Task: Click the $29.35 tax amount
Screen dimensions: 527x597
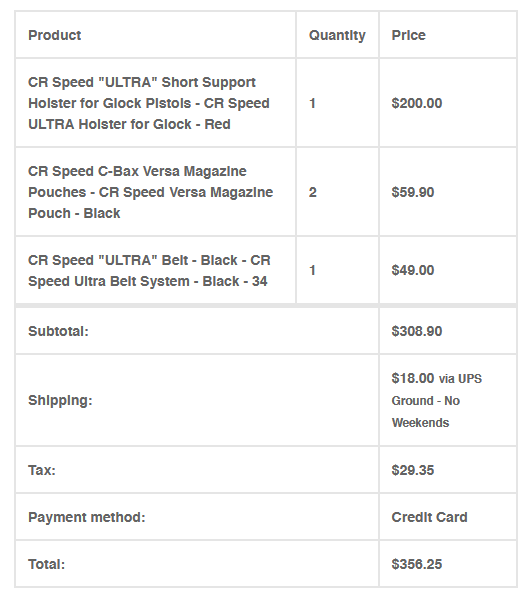Action: tap(413, 470)
